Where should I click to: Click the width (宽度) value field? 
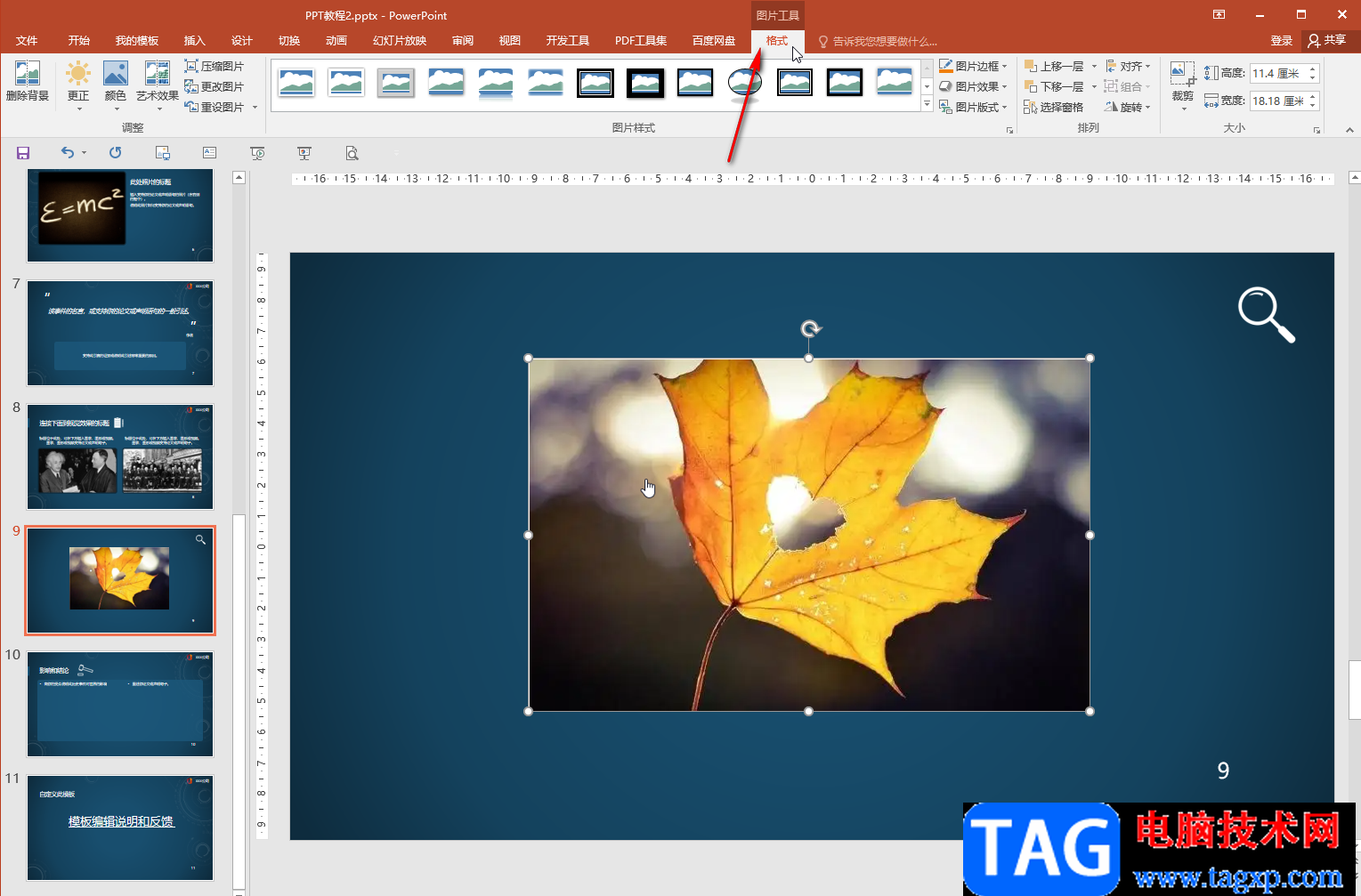tap(1277, 101)
